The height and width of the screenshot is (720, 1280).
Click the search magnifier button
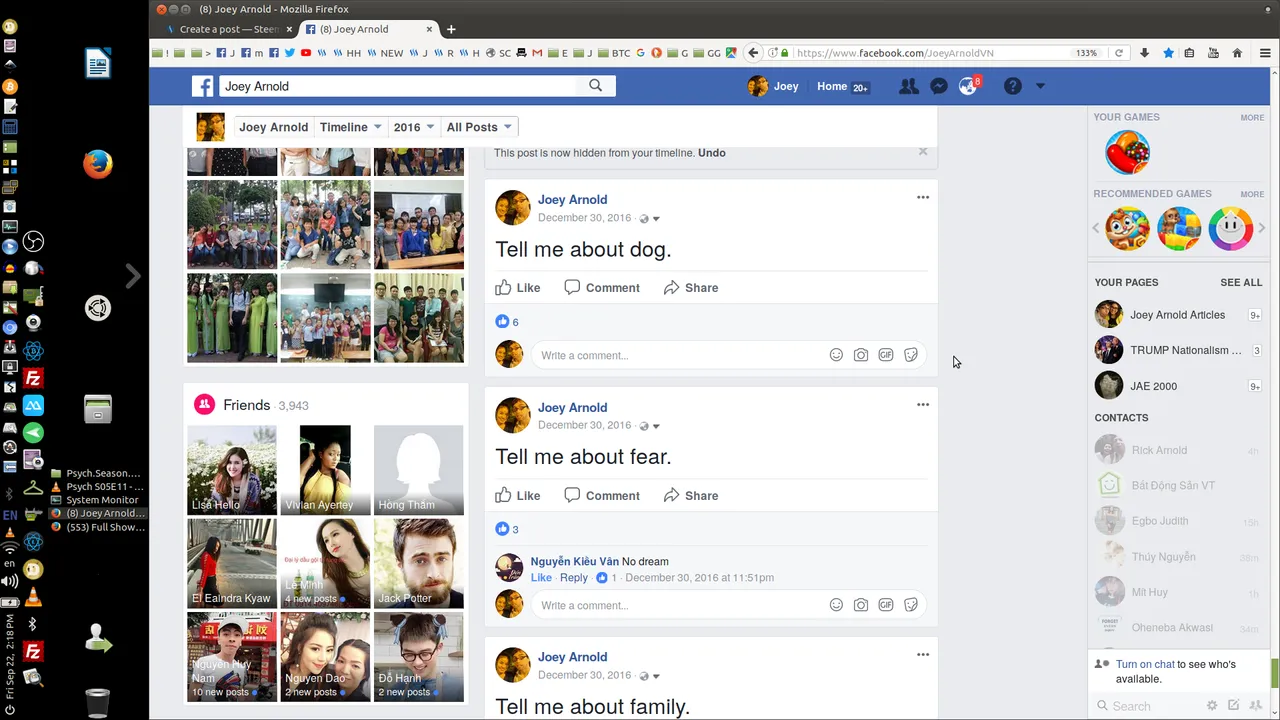click(596, 86)
